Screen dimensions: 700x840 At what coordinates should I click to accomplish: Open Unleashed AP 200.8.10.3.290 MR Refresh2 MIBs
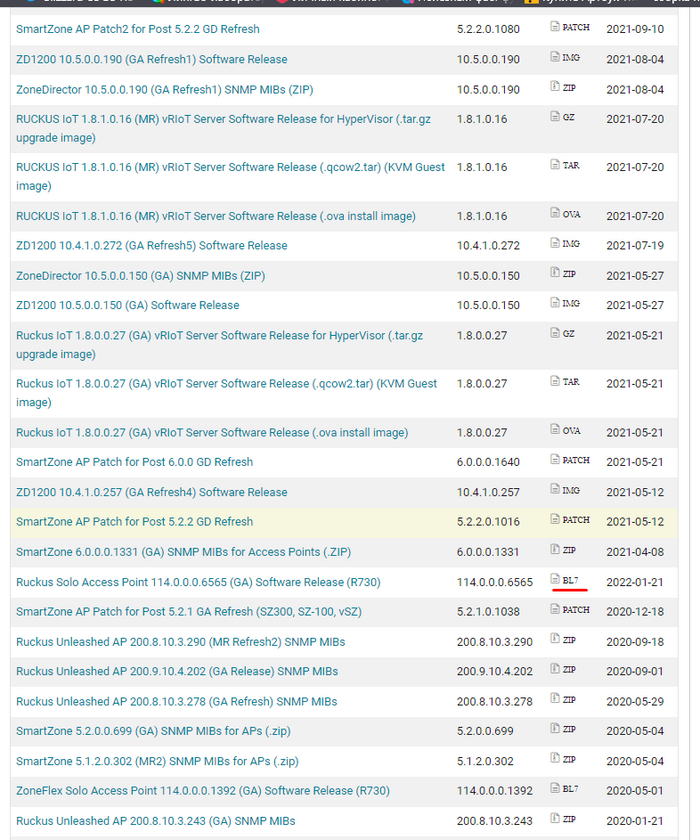[x=180, y=642]
